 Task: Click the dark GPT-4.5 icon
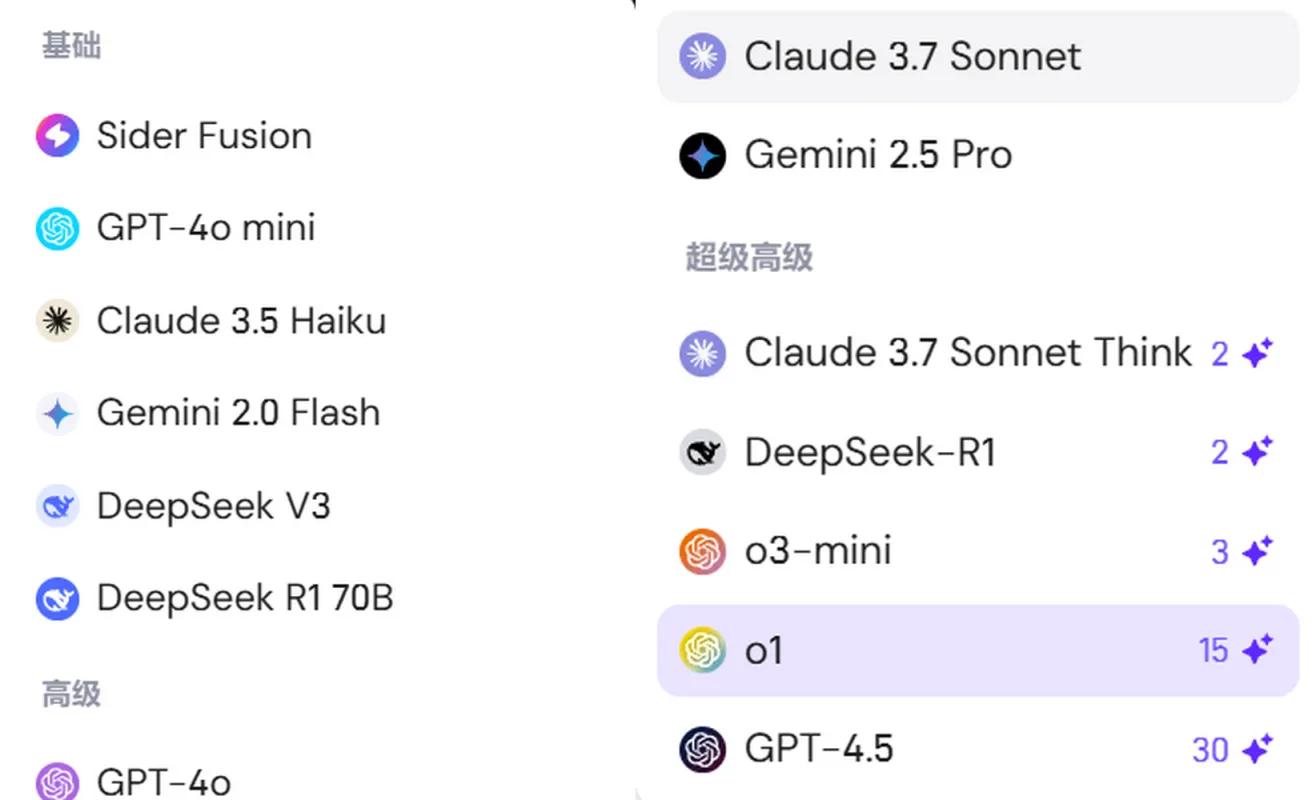(x=702, y=749)
